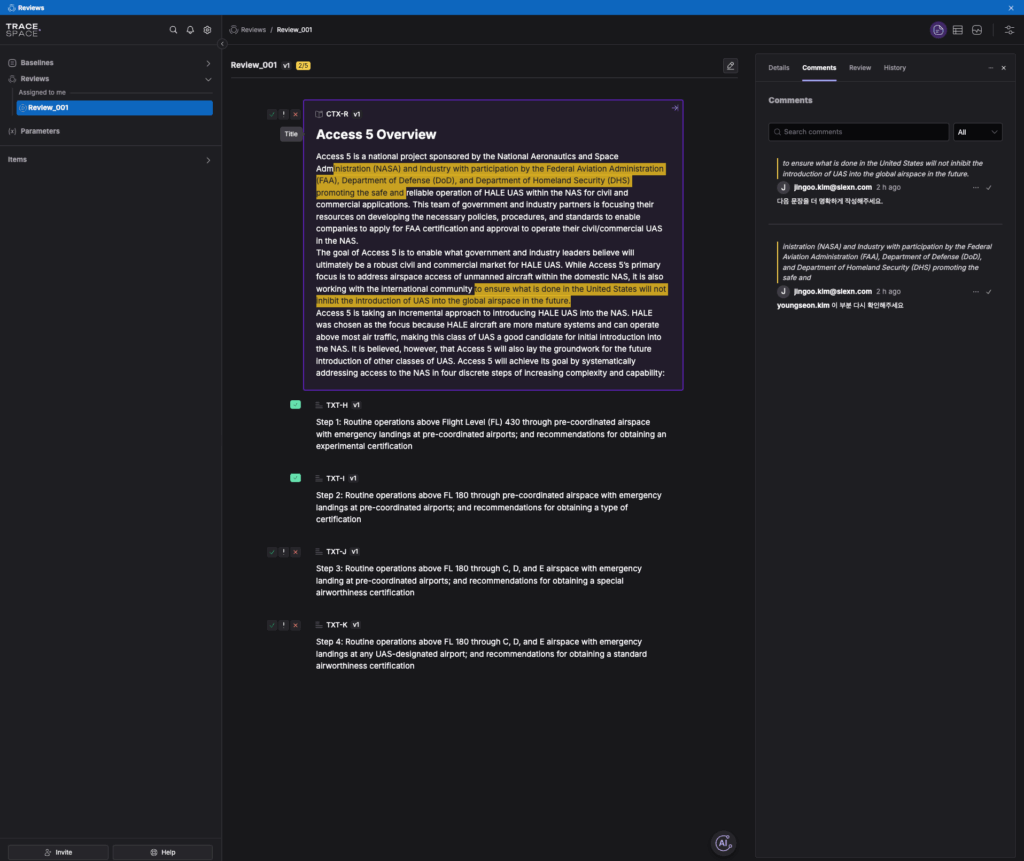Viewport: 1024px width, 861px height.
Task: Reject TXT-J with the red X
Action: (295, 552)
